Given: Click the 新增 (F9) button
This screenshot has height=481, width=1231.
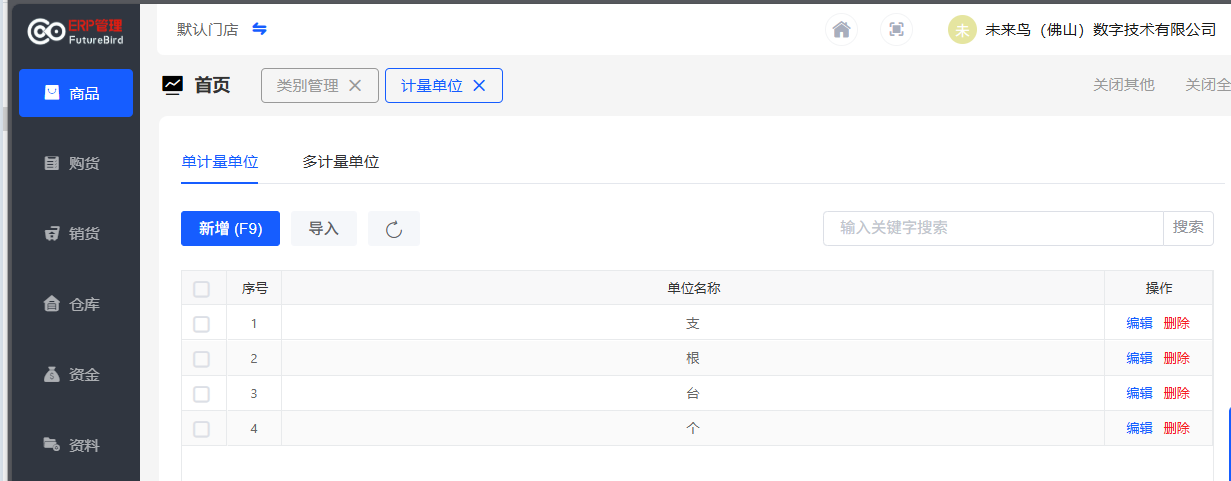Looking at the screenshot, I should (230, 229).
